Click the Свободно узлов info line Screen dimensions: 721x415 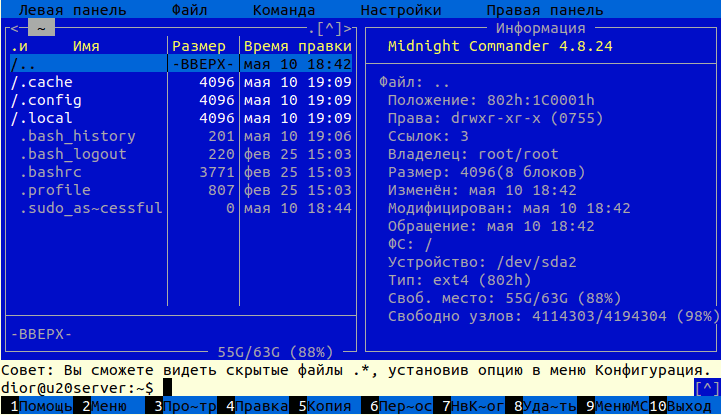554,316
